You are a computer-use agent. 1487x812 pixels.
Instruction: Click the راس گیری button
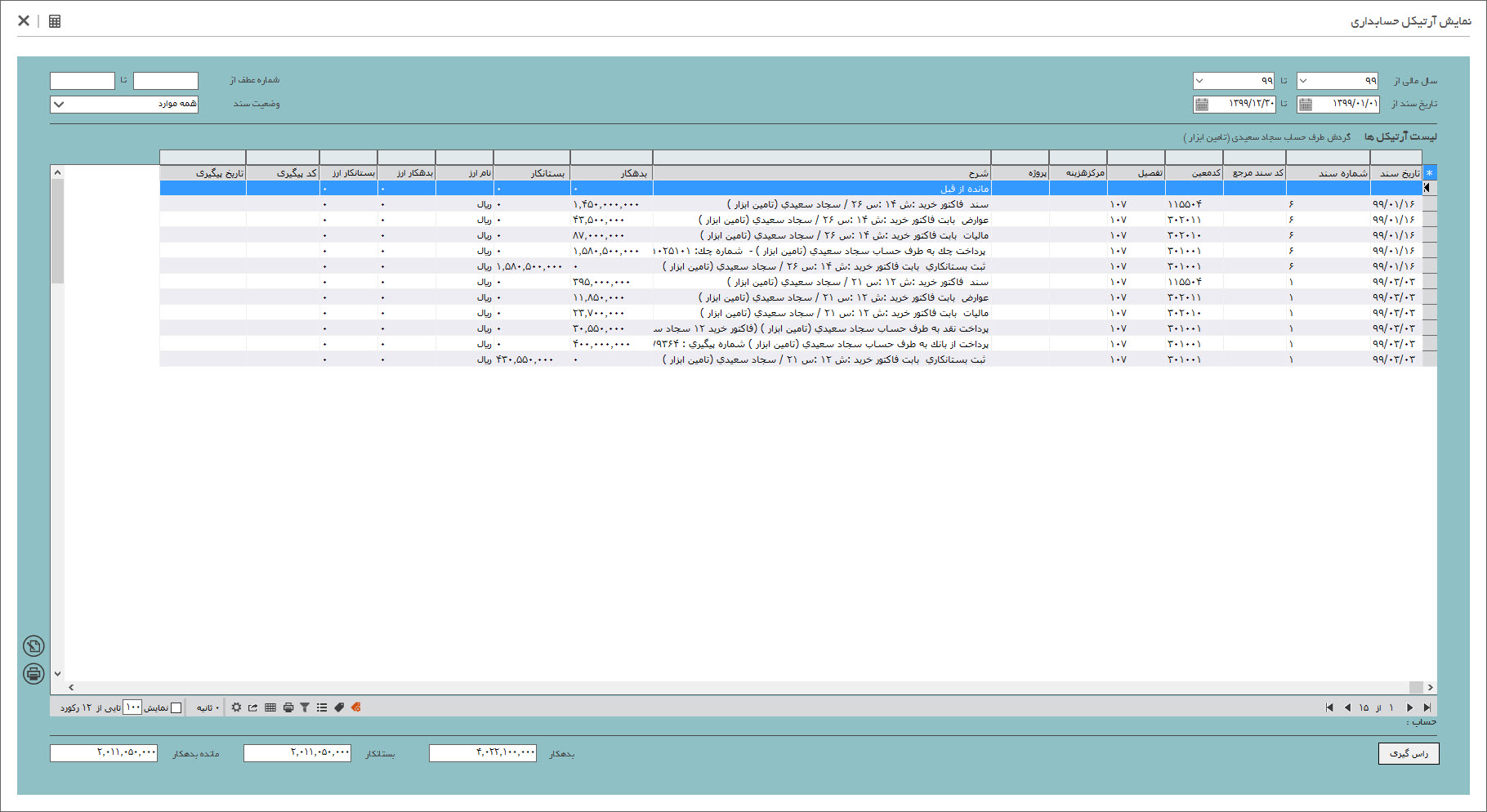tap(1409, 753)
